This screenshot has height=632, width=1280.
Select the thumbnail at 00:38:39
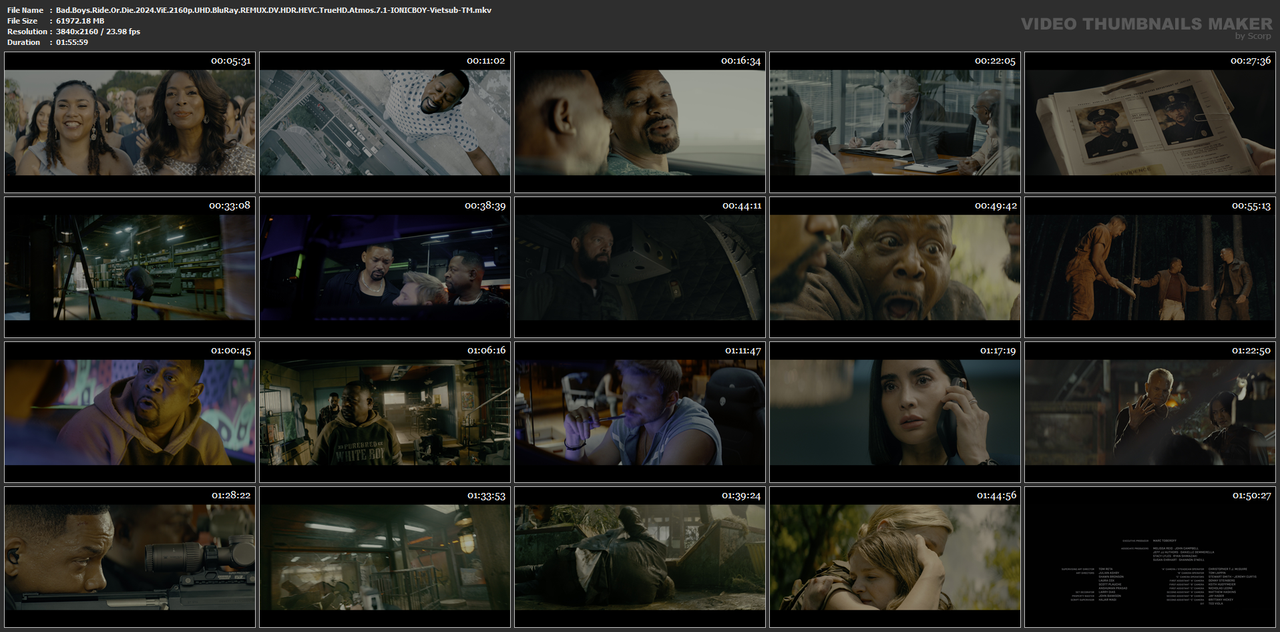(385, 267)
